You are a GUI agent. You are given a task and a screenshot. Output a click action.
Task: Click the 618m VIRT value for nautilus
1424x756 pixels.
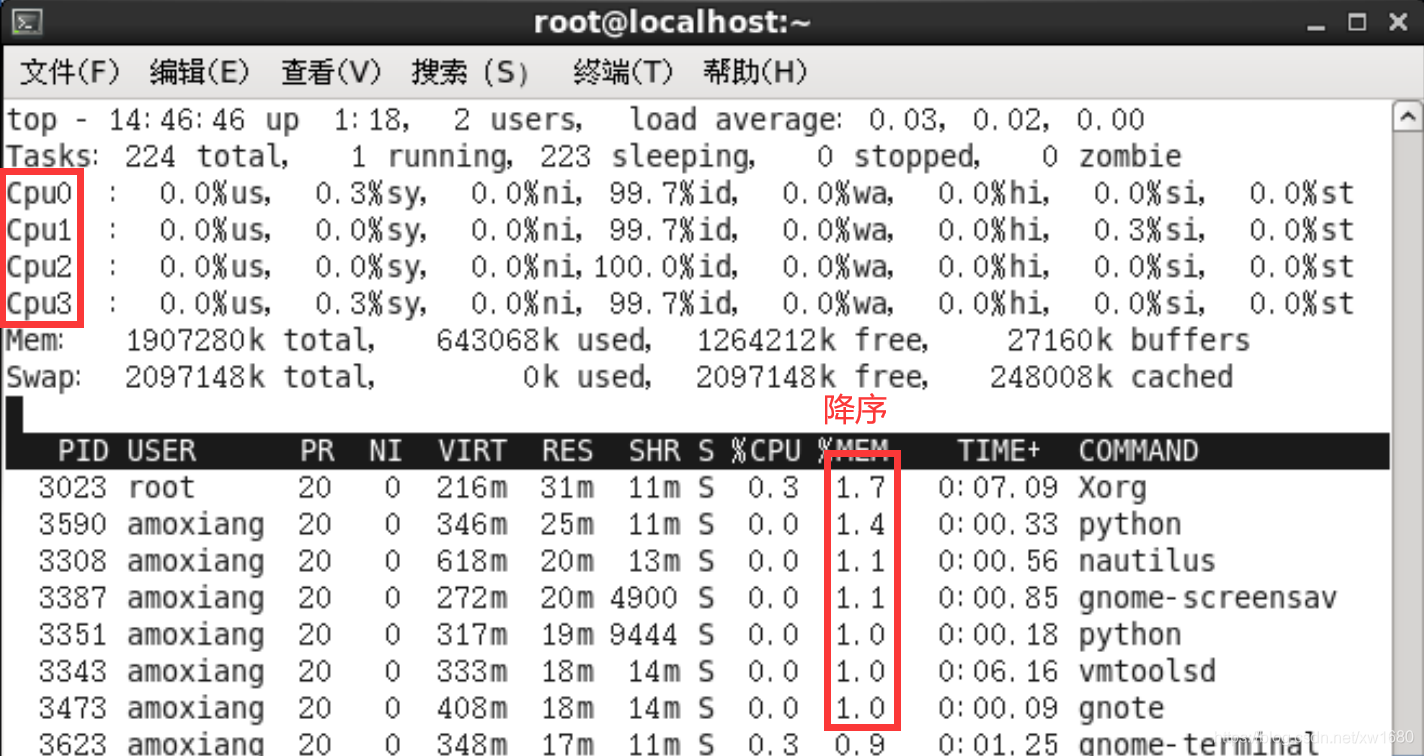pos(471,561)
